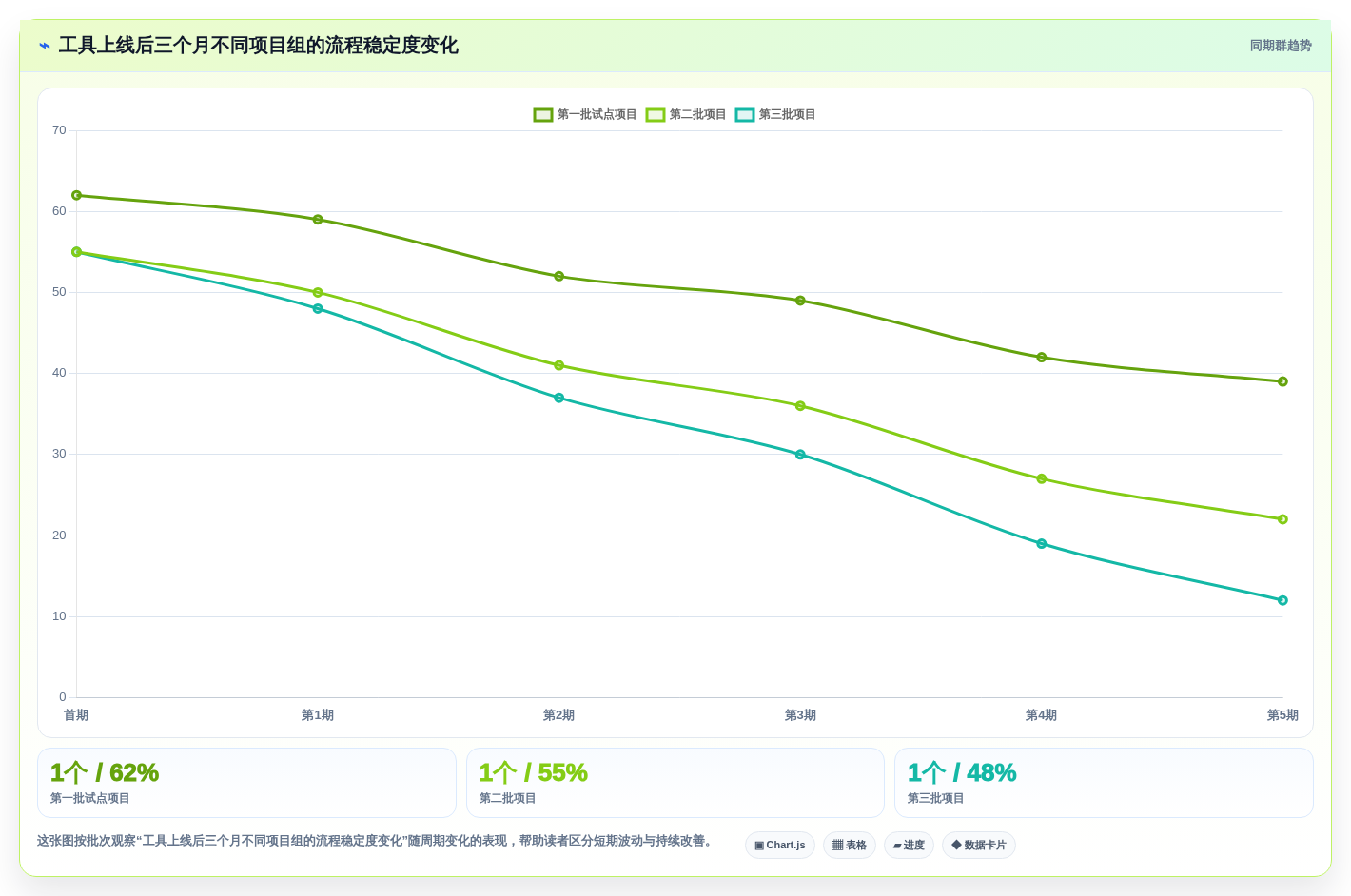Click 第三批项目 data point at 第1期

318,309
